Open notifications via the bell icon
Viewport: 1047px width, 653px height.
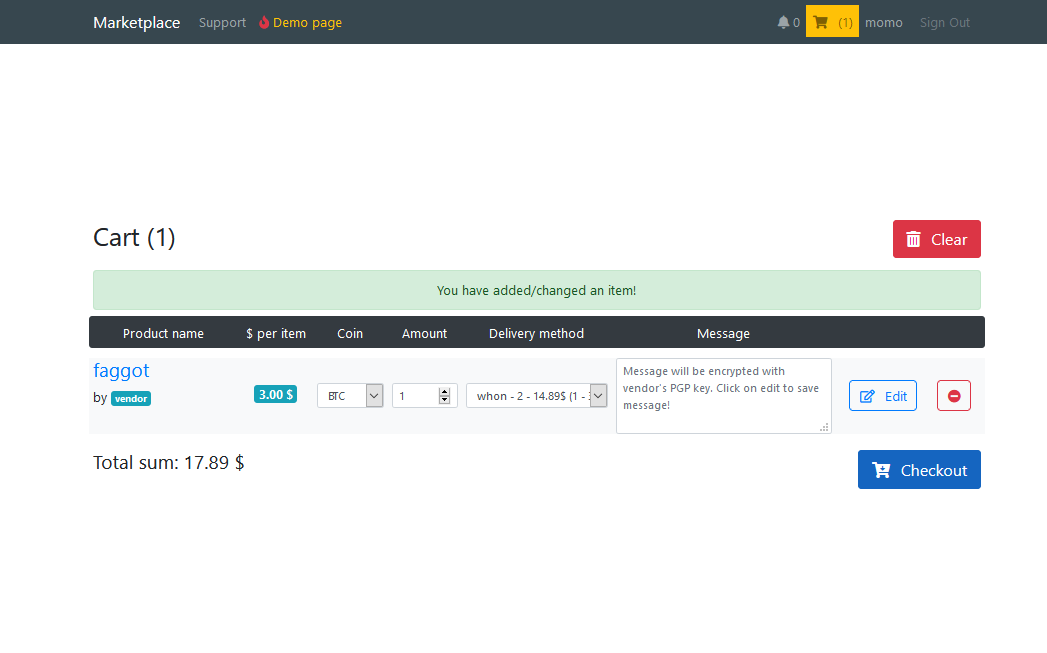point(783,21)
